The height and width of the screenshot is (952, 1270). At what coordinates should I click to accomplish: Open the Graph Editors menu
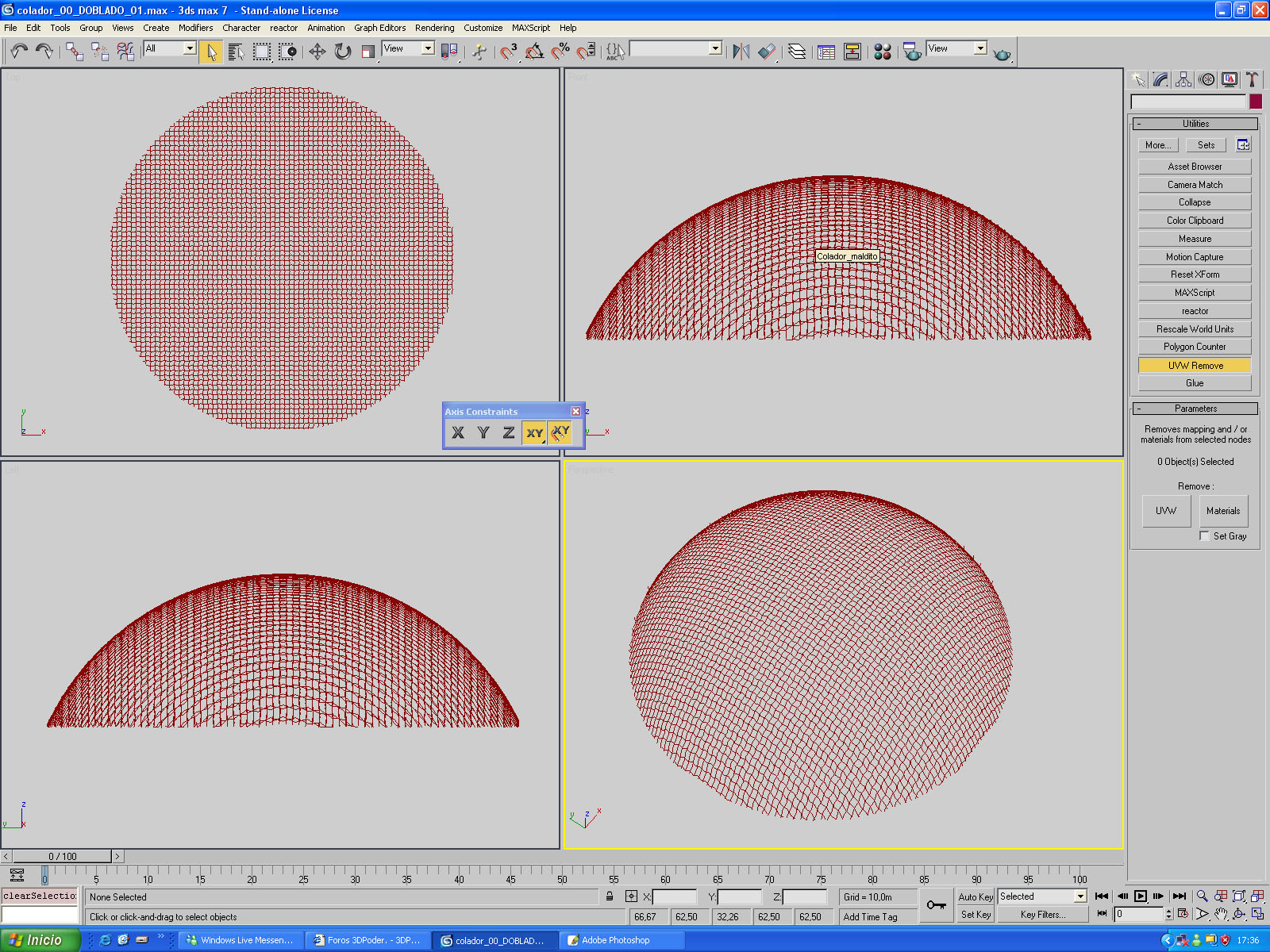click(379, 28)
